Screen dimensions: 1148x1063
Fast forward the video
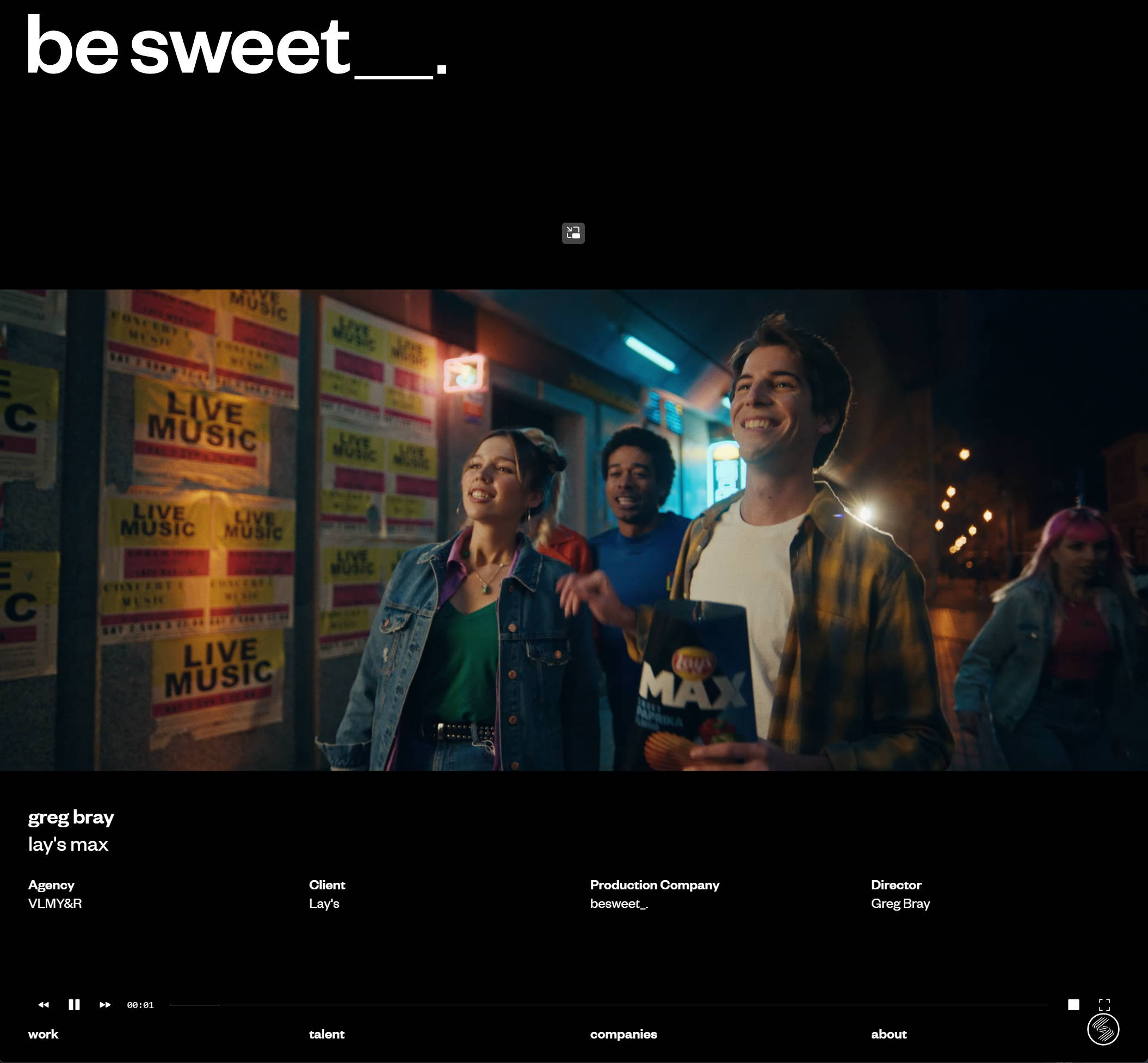pyautogui.click(x=104, y=1005)
